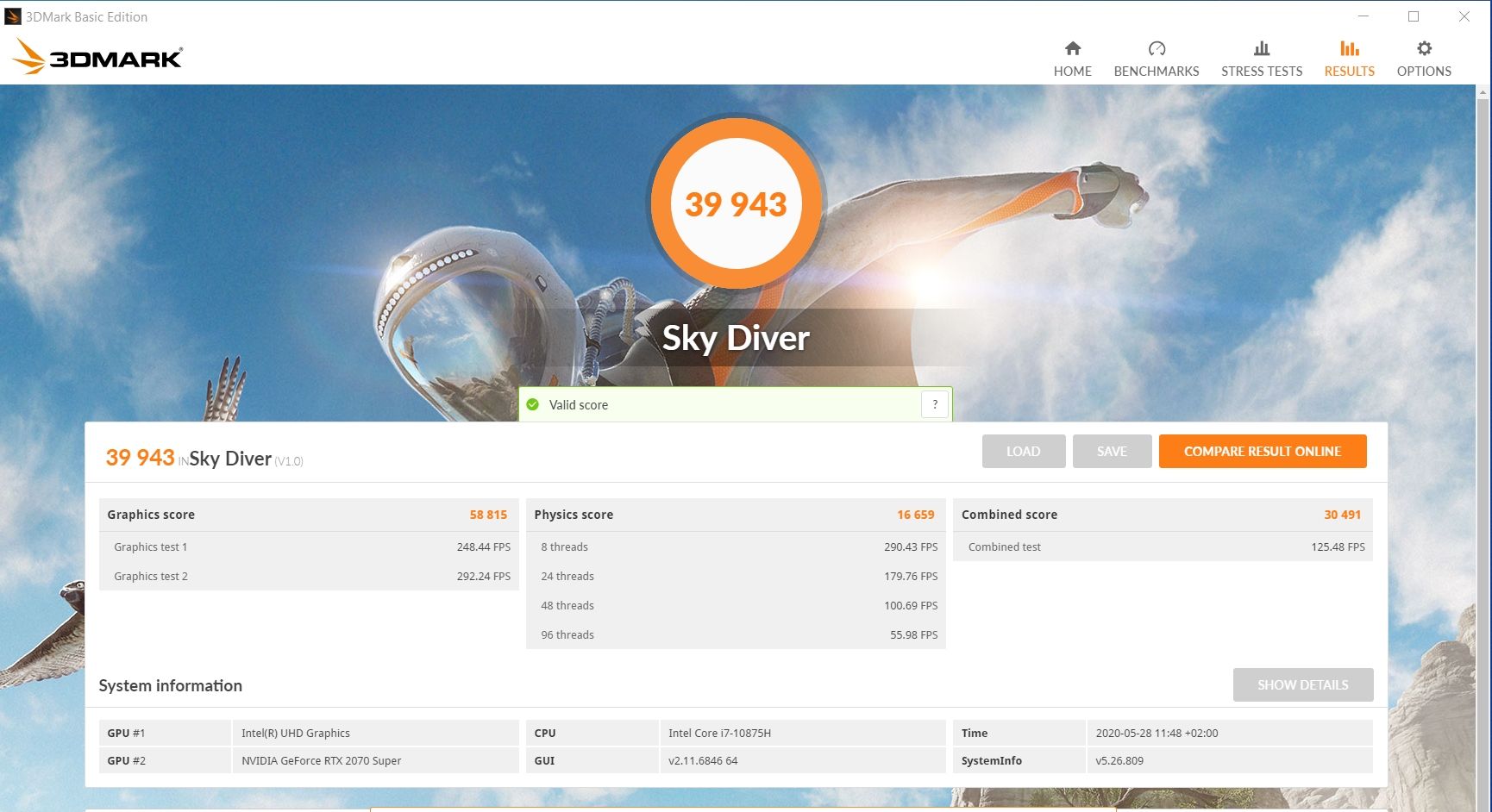Click the green Valid score checkmark icon
This screenshot has width=1492, height=812.
tap(533, 404)
